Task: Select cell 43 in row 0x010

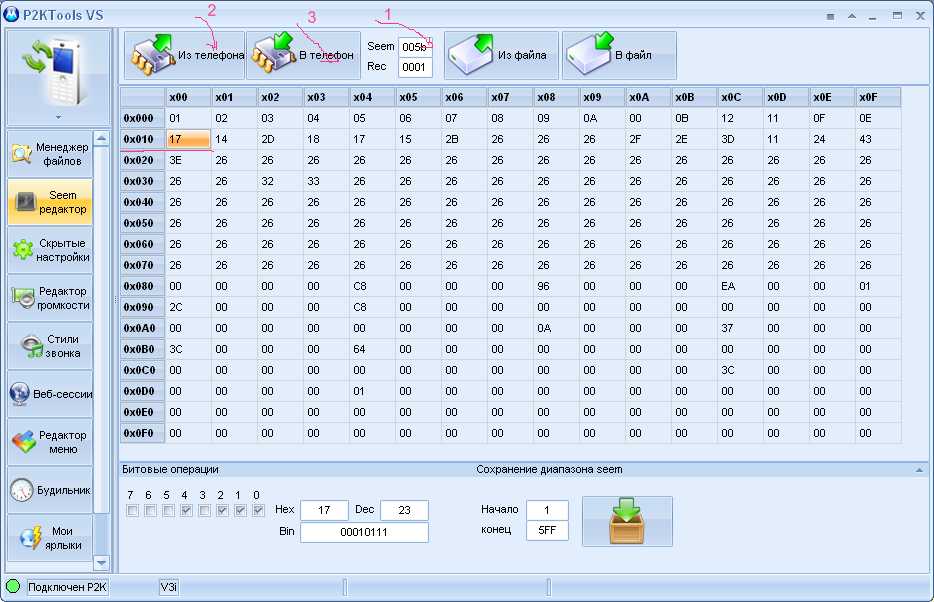Action: tap(879, 139)
